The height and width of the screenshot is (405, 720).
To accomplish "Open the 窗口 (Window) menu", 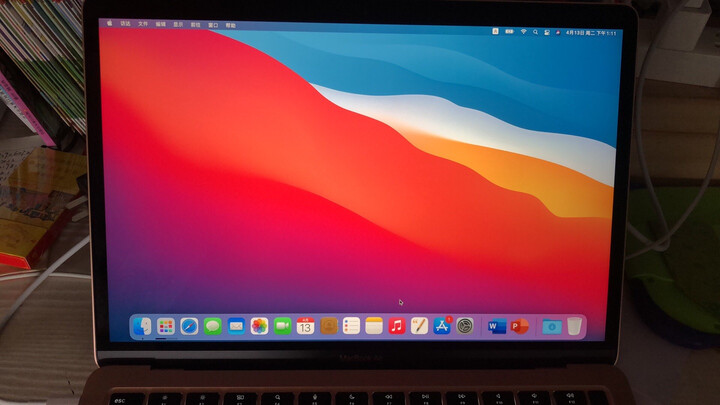I will 213,26.
